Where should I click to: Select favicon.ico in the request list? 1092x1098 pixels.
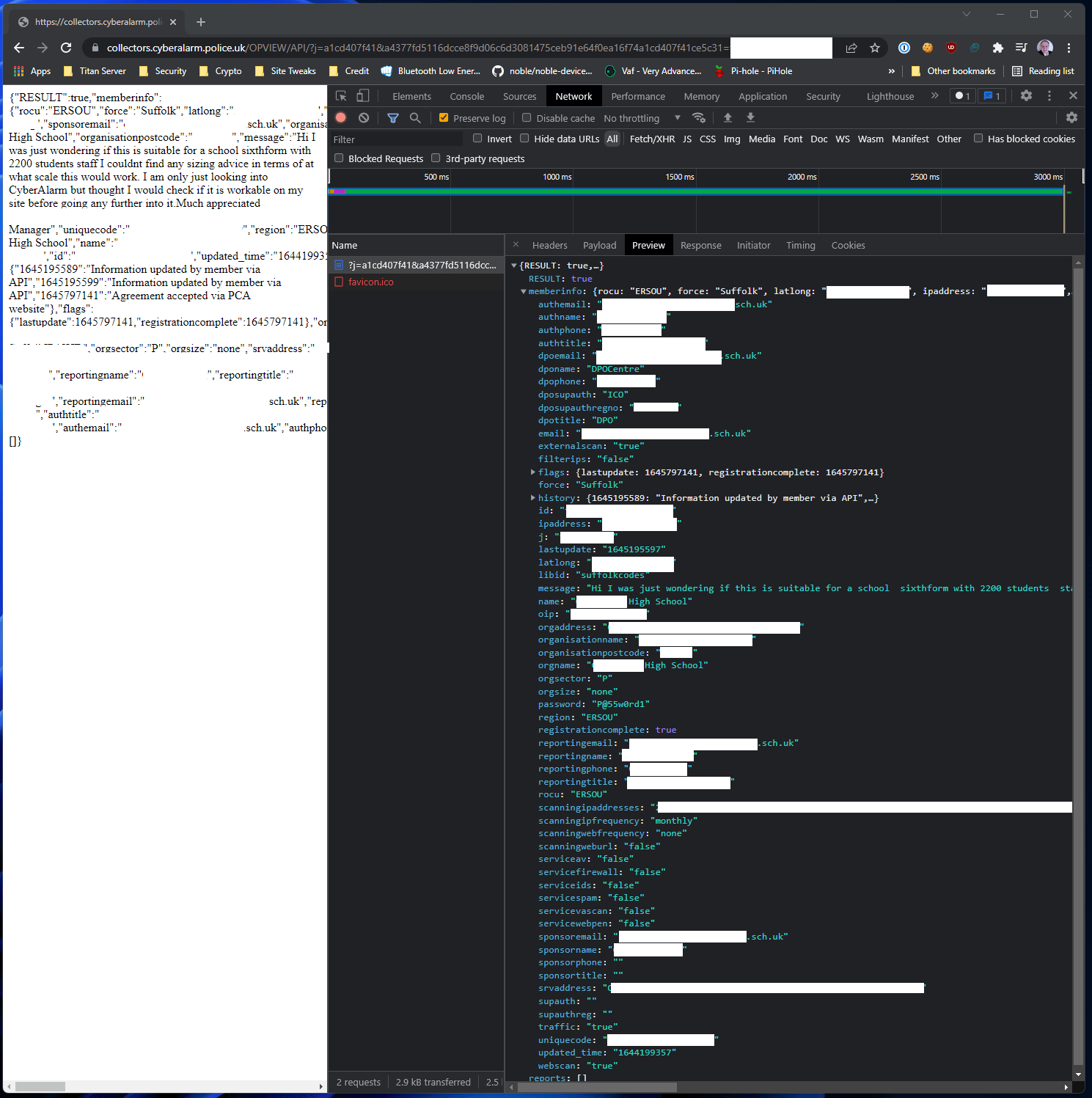click(x=371, y=282)
